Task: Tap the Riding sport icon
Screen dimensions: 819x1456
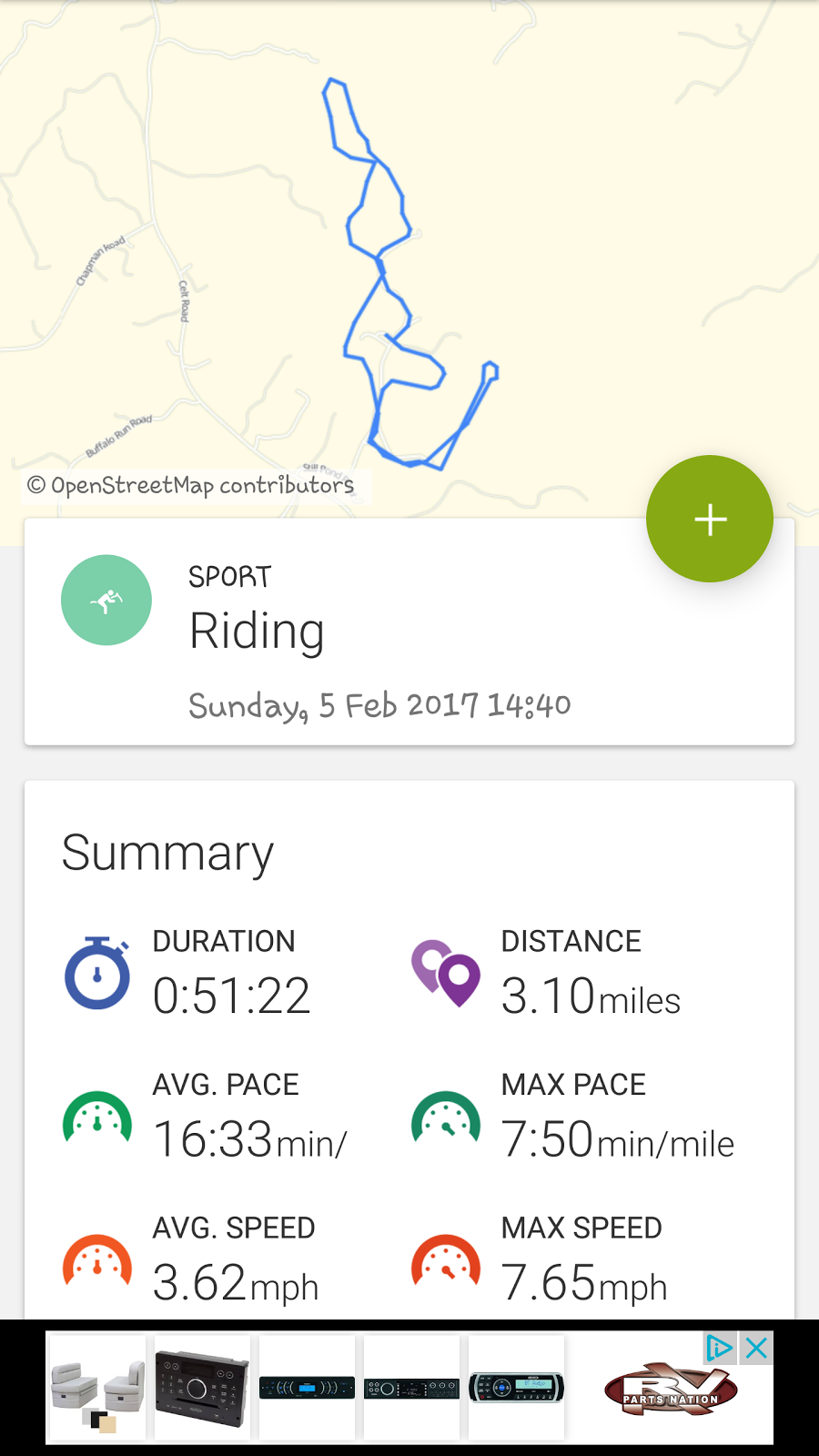Action: 106,601
